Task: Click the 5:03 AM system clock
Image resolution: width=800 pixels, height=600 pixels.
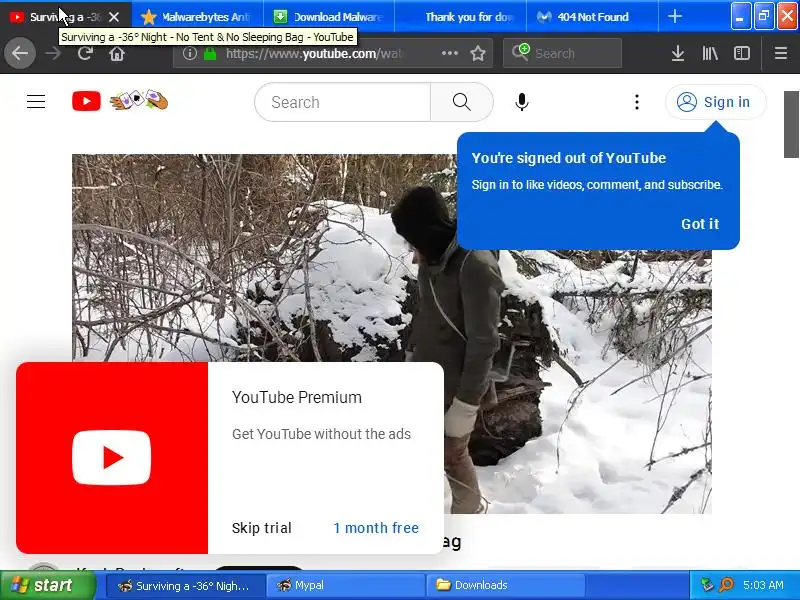Action: (763, 585)
